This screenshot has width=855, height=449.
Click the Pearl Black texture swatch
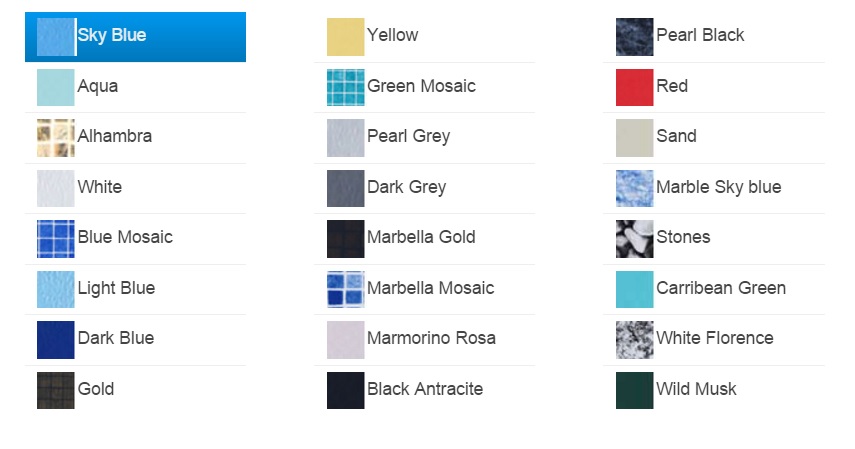click(635, 37)
